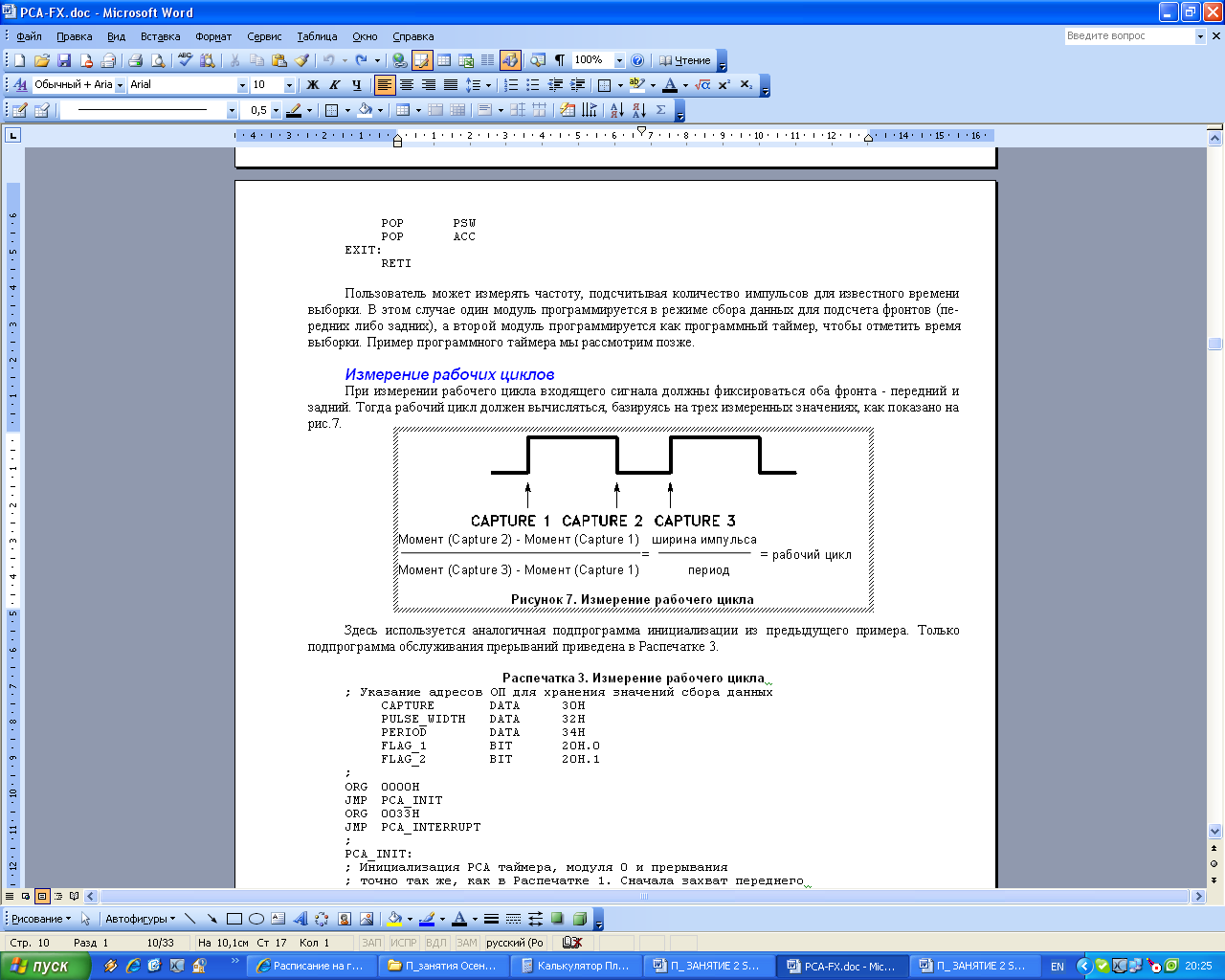Open the Файл menu

[29, 36]
